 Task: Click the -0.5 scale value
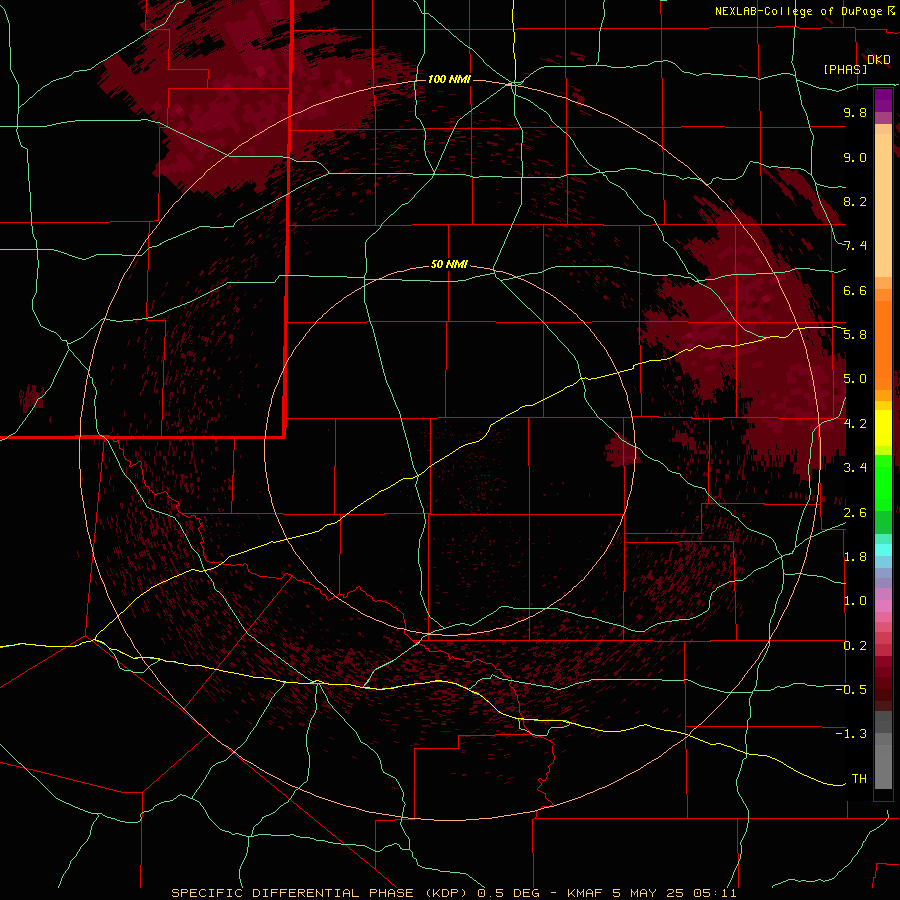click(851, 690)
